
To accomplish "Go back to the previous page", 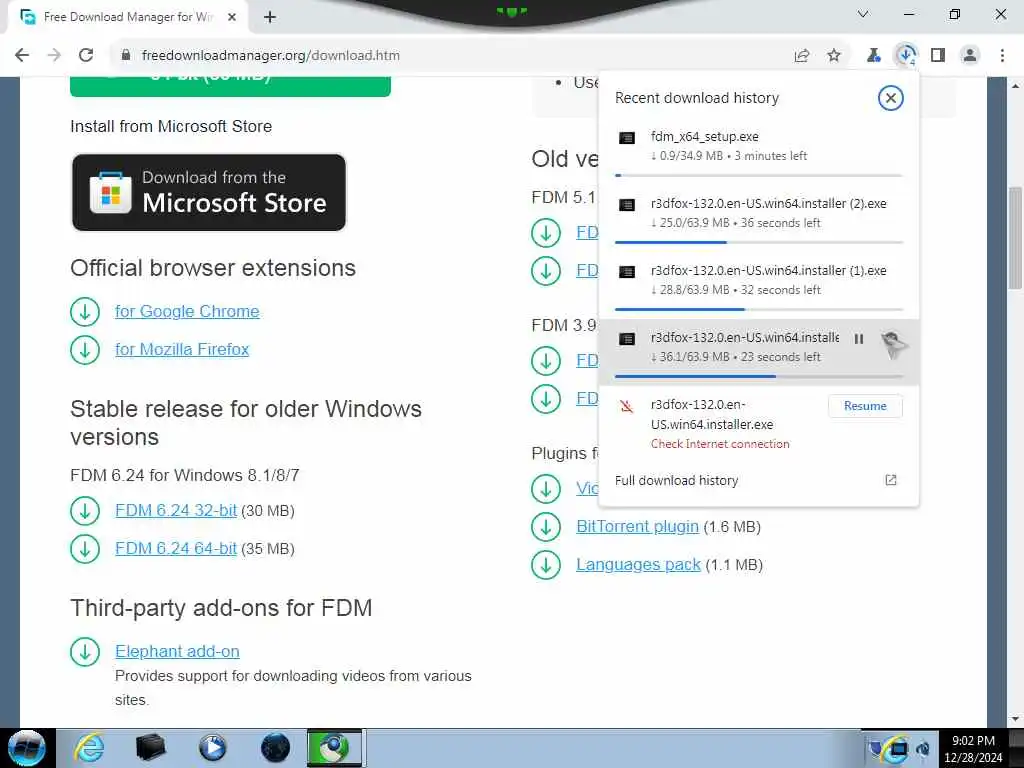I will tap(22, 56).
